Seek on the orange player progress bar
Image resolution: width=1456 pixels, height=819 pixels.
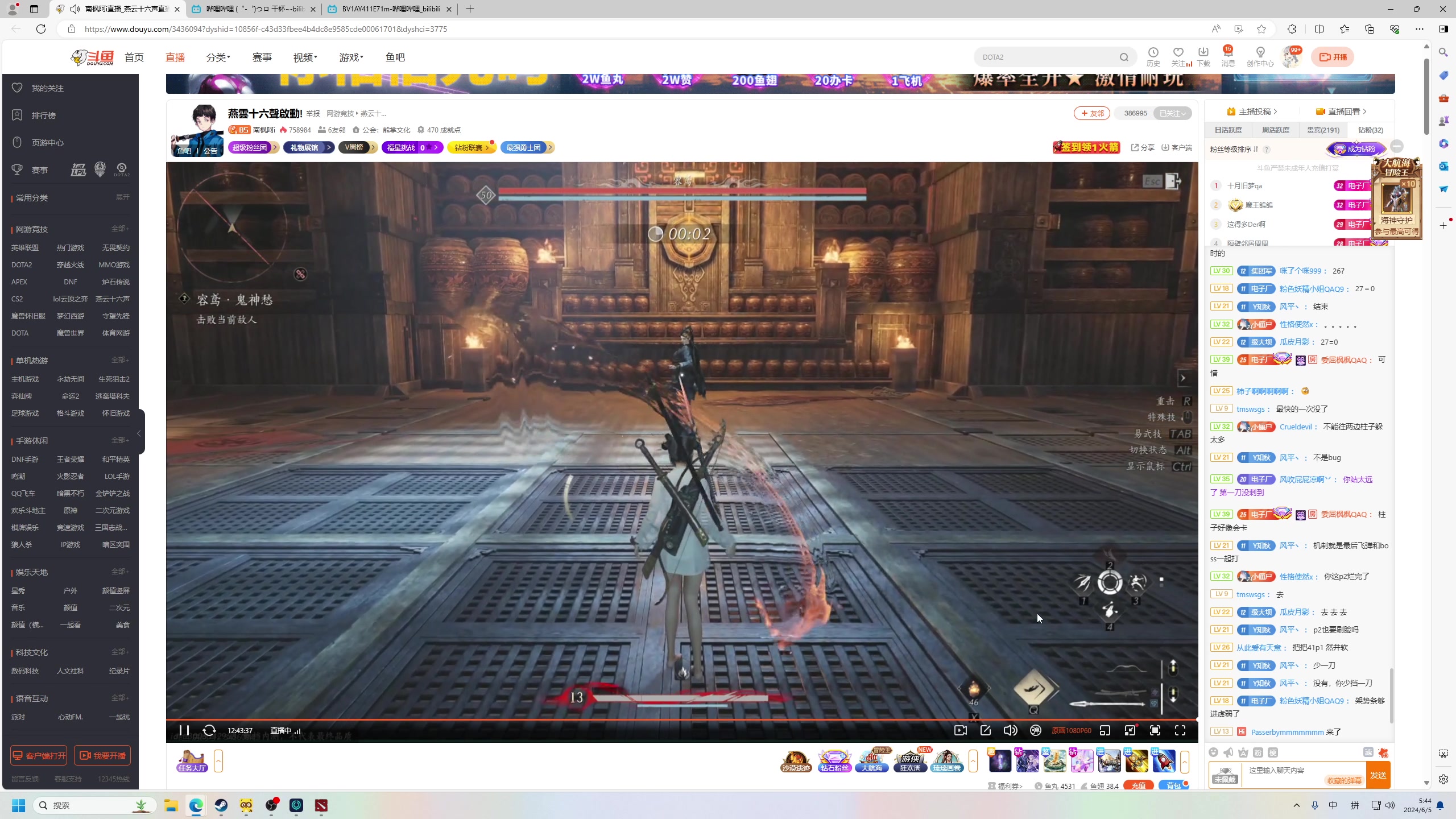(x=682, y=720)
